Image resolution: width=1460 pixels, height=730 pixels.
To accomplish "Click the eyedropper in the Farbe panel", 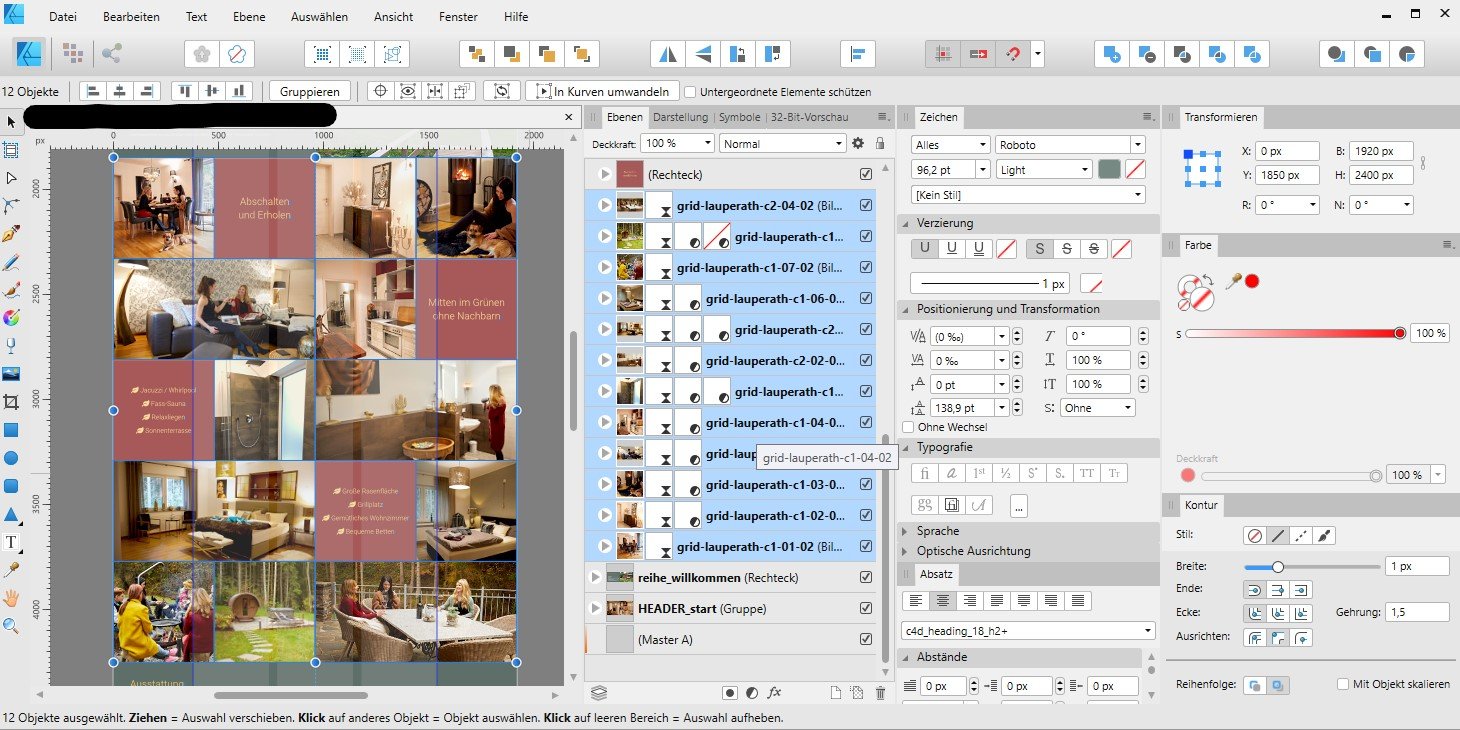I will (x=1233, y=281).
